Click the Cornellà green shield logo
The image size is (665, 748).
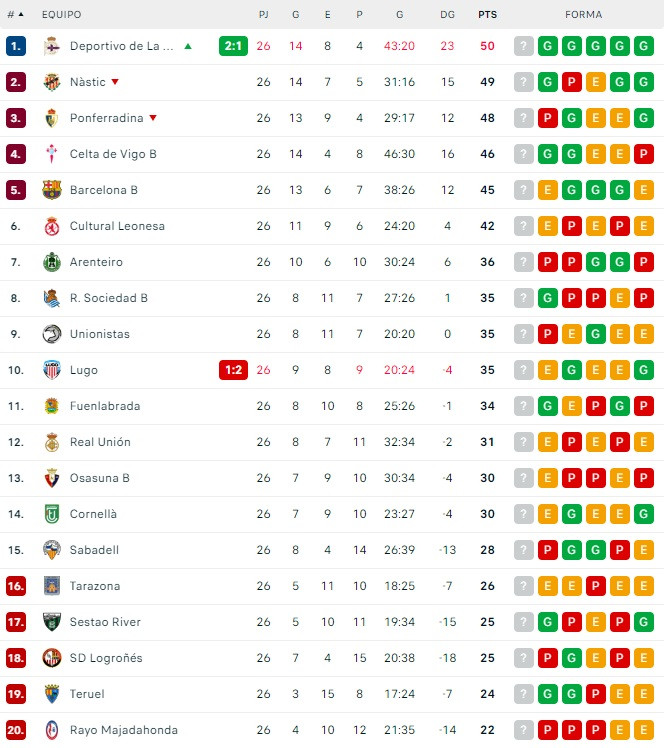(x=52, y=514)
